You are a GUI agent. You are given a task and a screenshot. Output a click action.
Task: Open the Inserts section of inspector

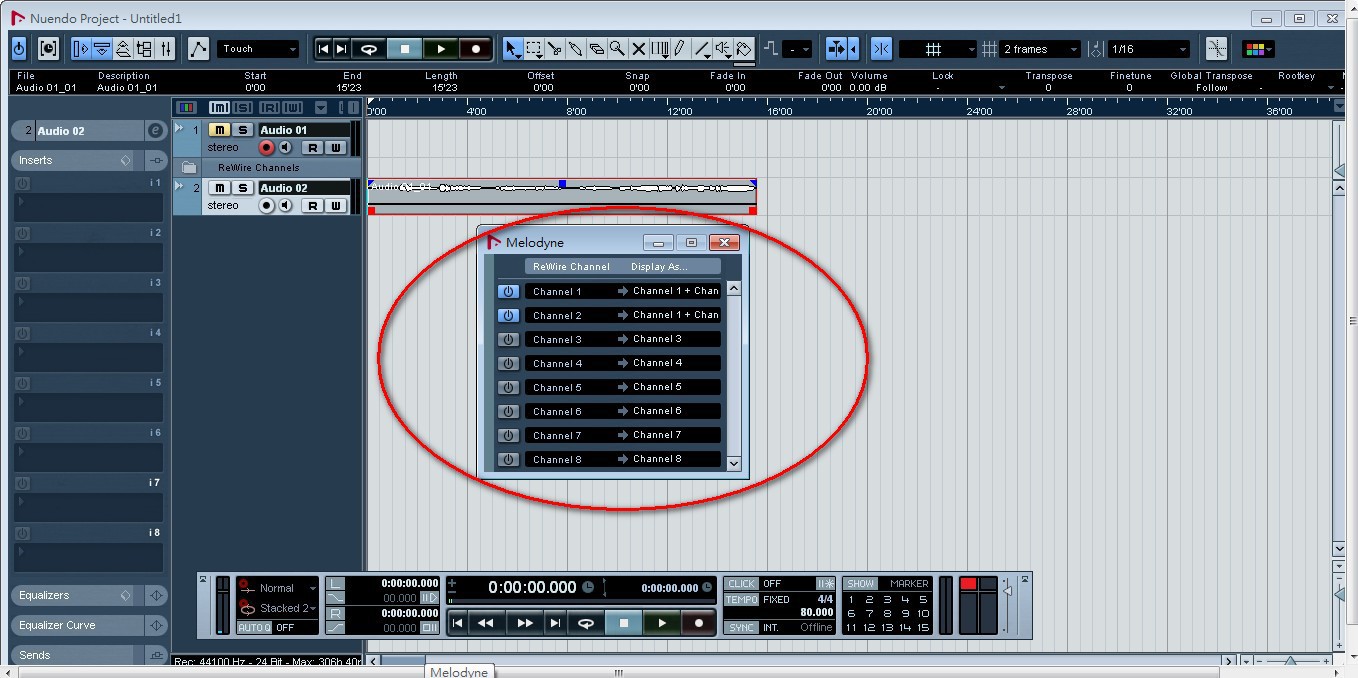pos(70,160)
